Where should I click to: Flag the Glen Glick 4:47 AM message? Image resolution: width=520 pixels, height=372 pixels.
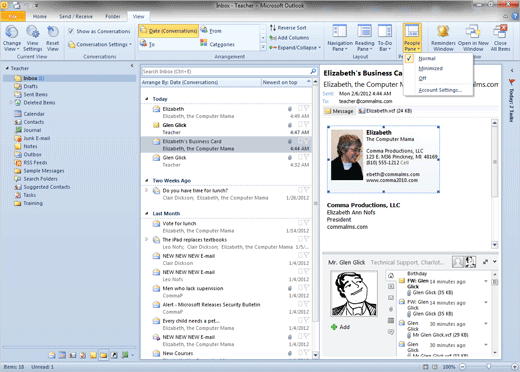coord(306,124)
